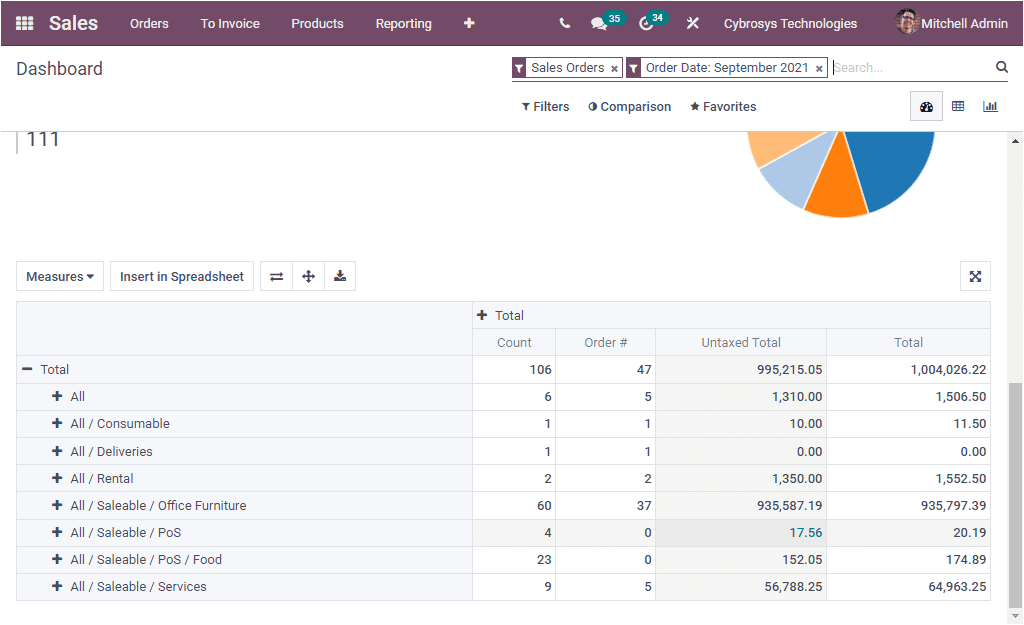1024x625 pixels.
Task: Click the developer tools wrench icon
Action: (692, 22)
